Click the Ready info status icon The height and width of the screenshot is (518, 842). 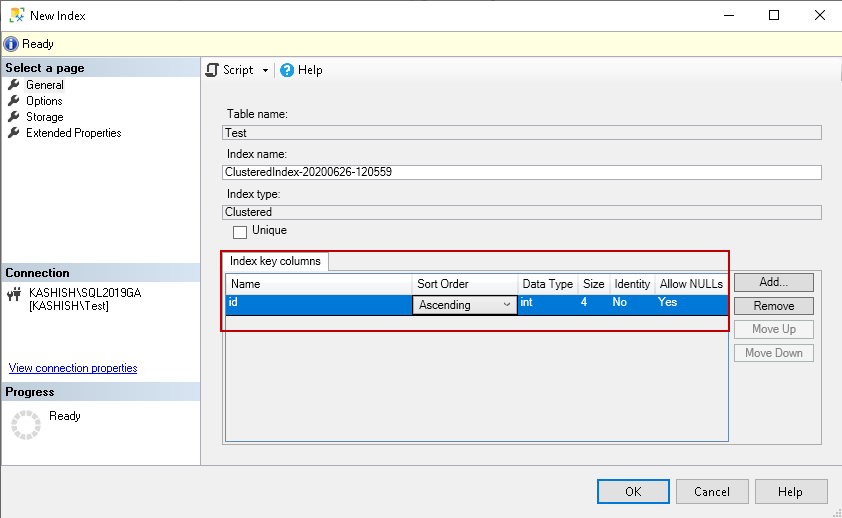point(11,44)
